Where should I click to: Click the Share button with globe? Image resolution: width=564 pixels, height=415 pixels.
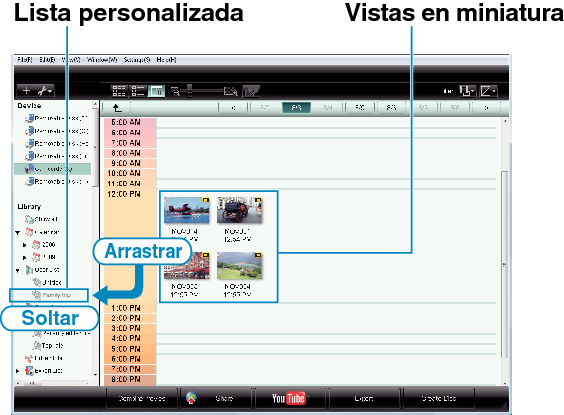tap(216, 398)
